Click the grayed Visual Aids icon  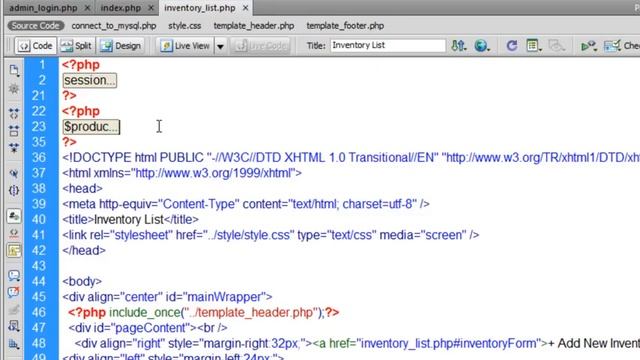(557, 46)
